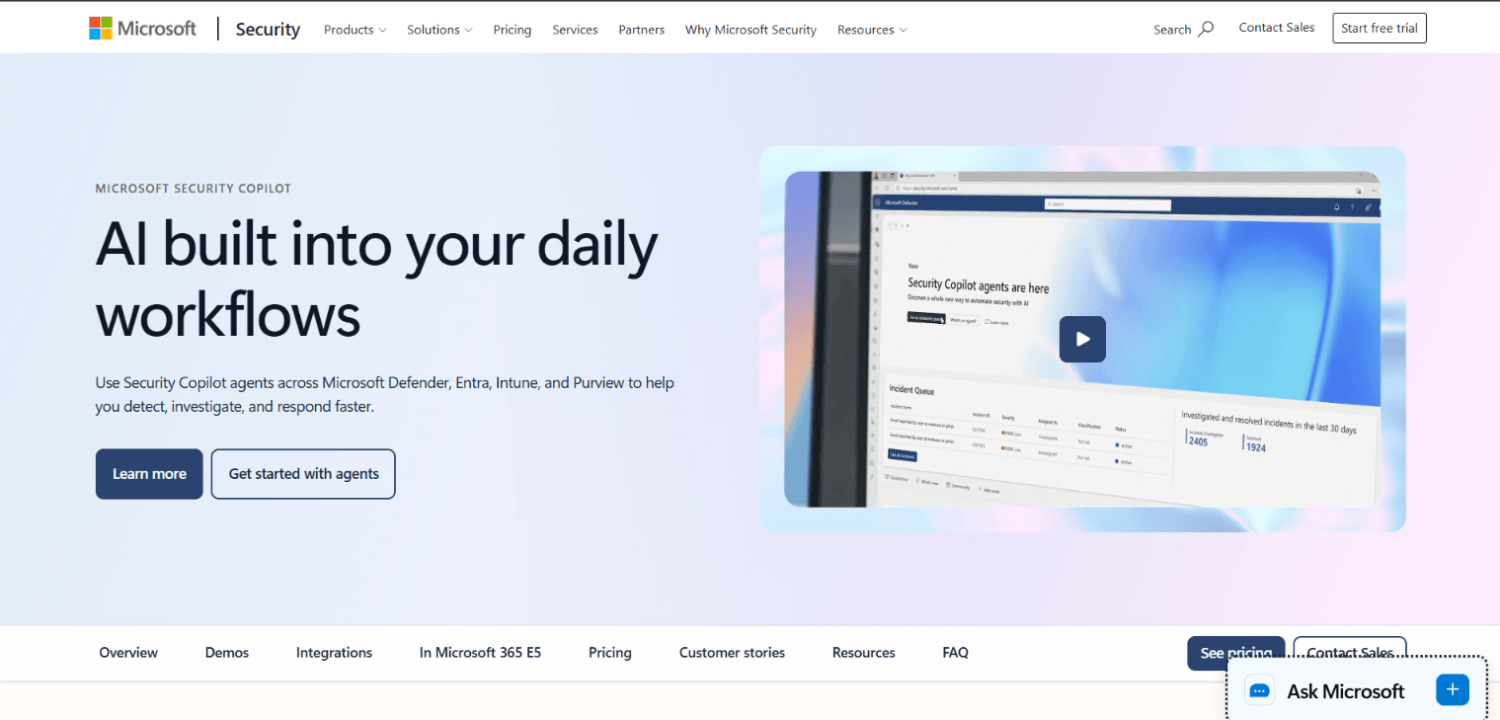
Task: Click the Security brand link
Action: coord(267,29)
